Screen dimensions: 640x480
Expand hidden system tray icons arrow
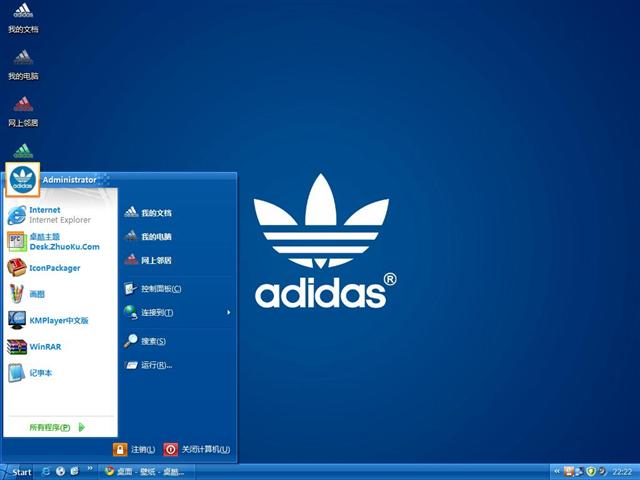click(556, 471)
